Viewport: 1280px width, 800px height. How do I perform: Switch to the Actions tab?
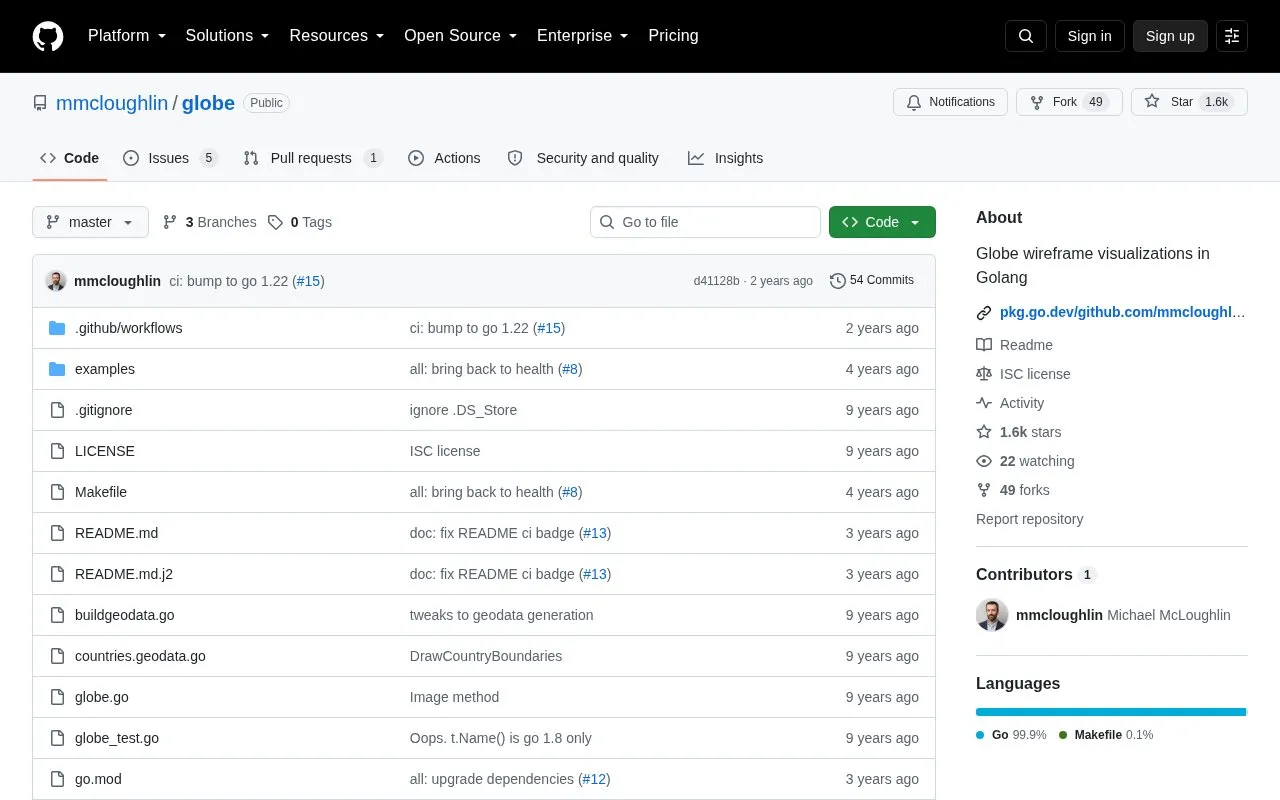(444, 158)
